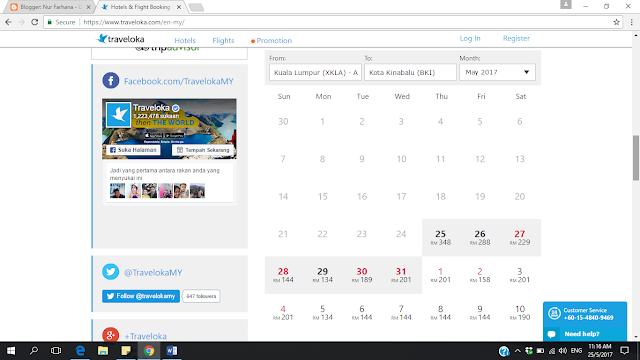Click the address bar URL

pyautogui.click(x=134, y=22)
